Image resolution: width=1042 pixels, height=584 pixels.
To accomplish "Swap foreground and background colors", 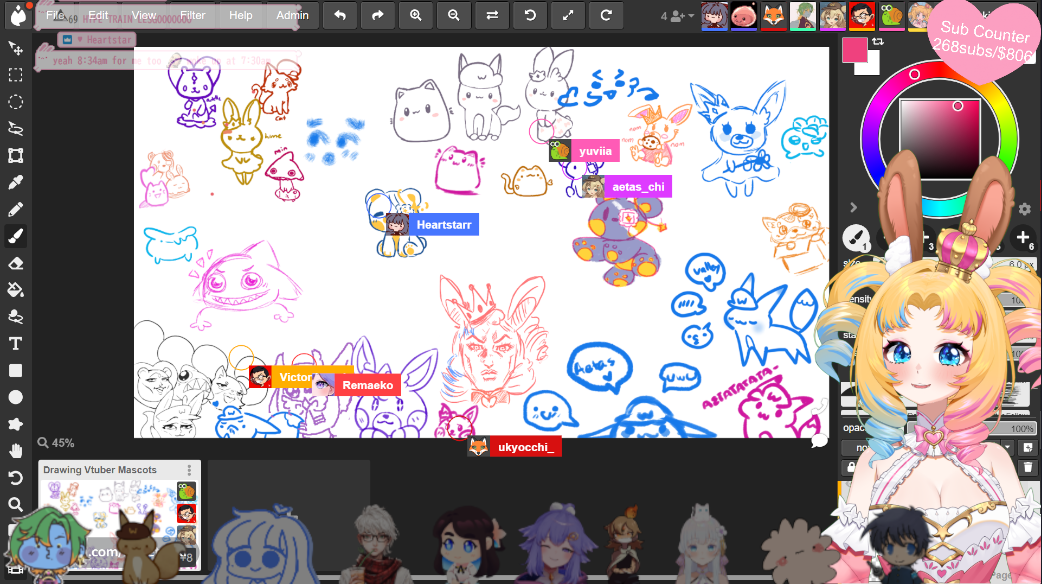I will click(877, 42).
